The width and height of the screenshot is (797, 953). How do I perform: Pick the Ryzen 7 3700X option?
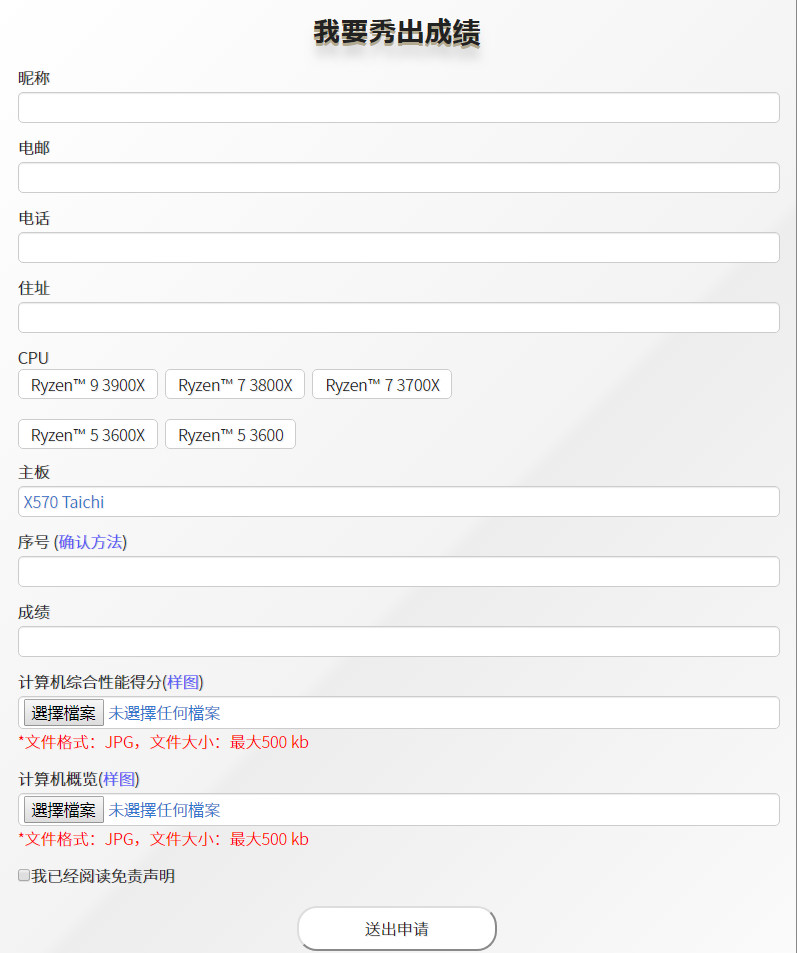coord(382,385)
